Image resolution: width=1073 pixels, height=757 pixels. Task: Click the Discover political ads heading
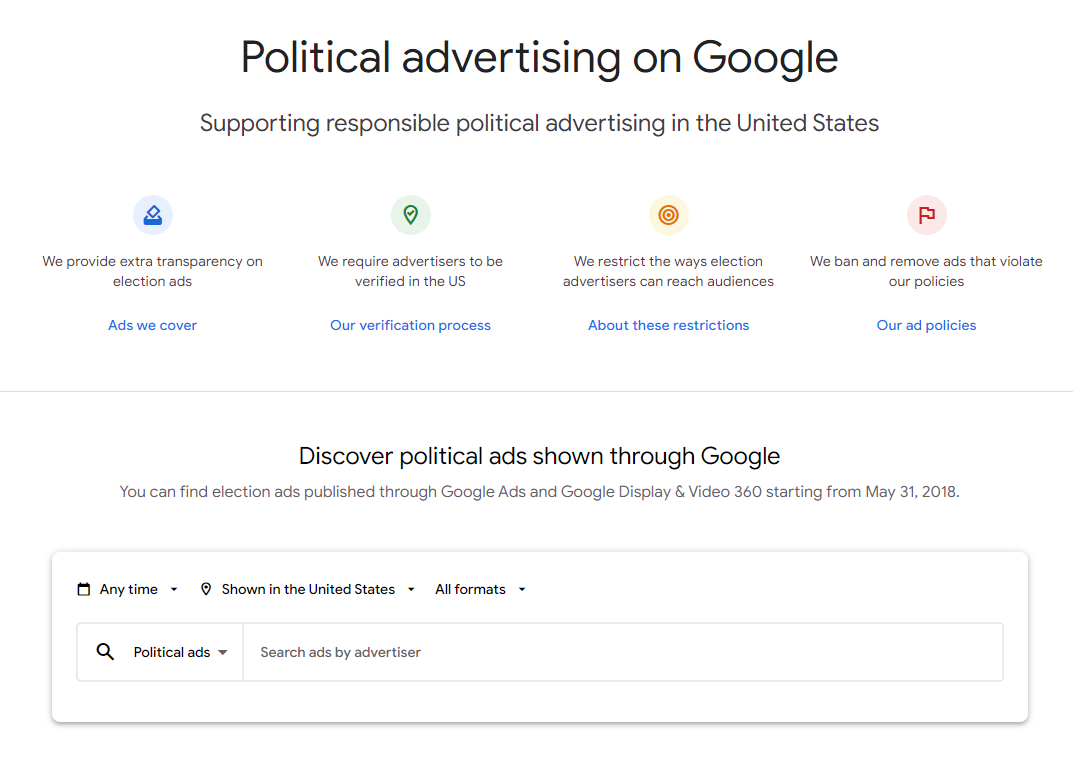[x=539, y=457]
